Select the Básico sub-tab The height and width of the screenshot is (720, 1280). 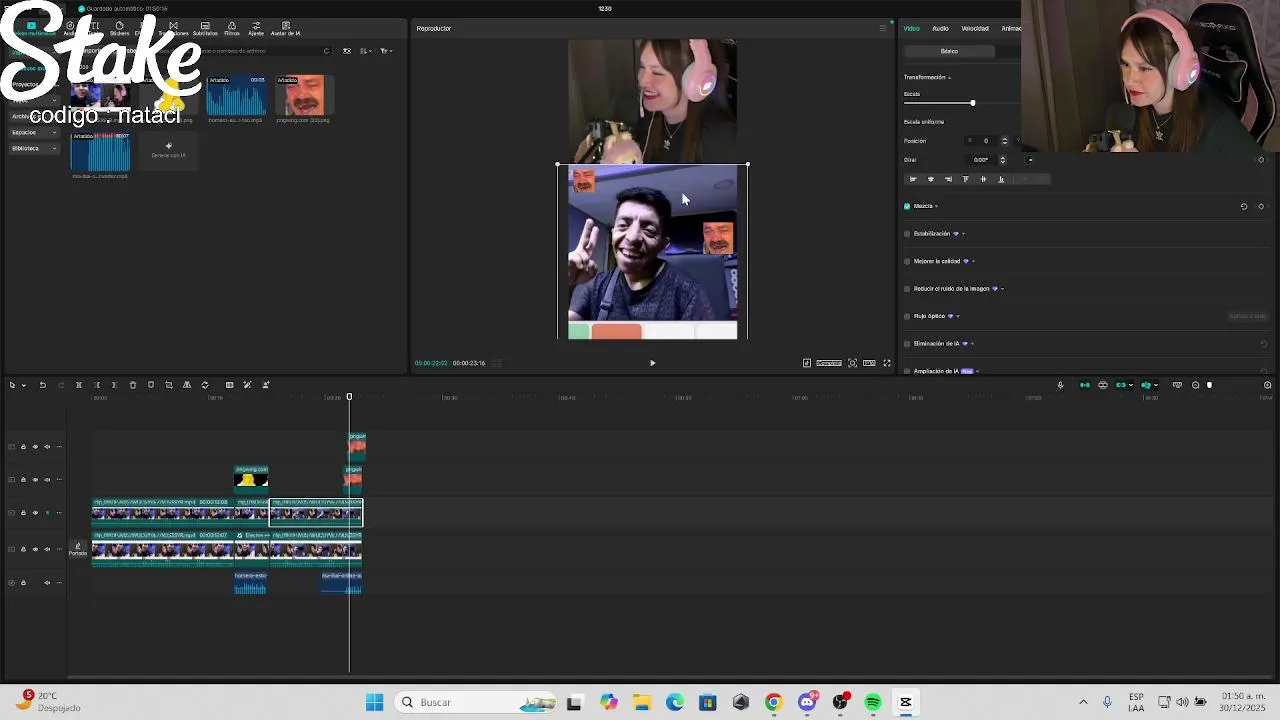(x=949, y=51)
